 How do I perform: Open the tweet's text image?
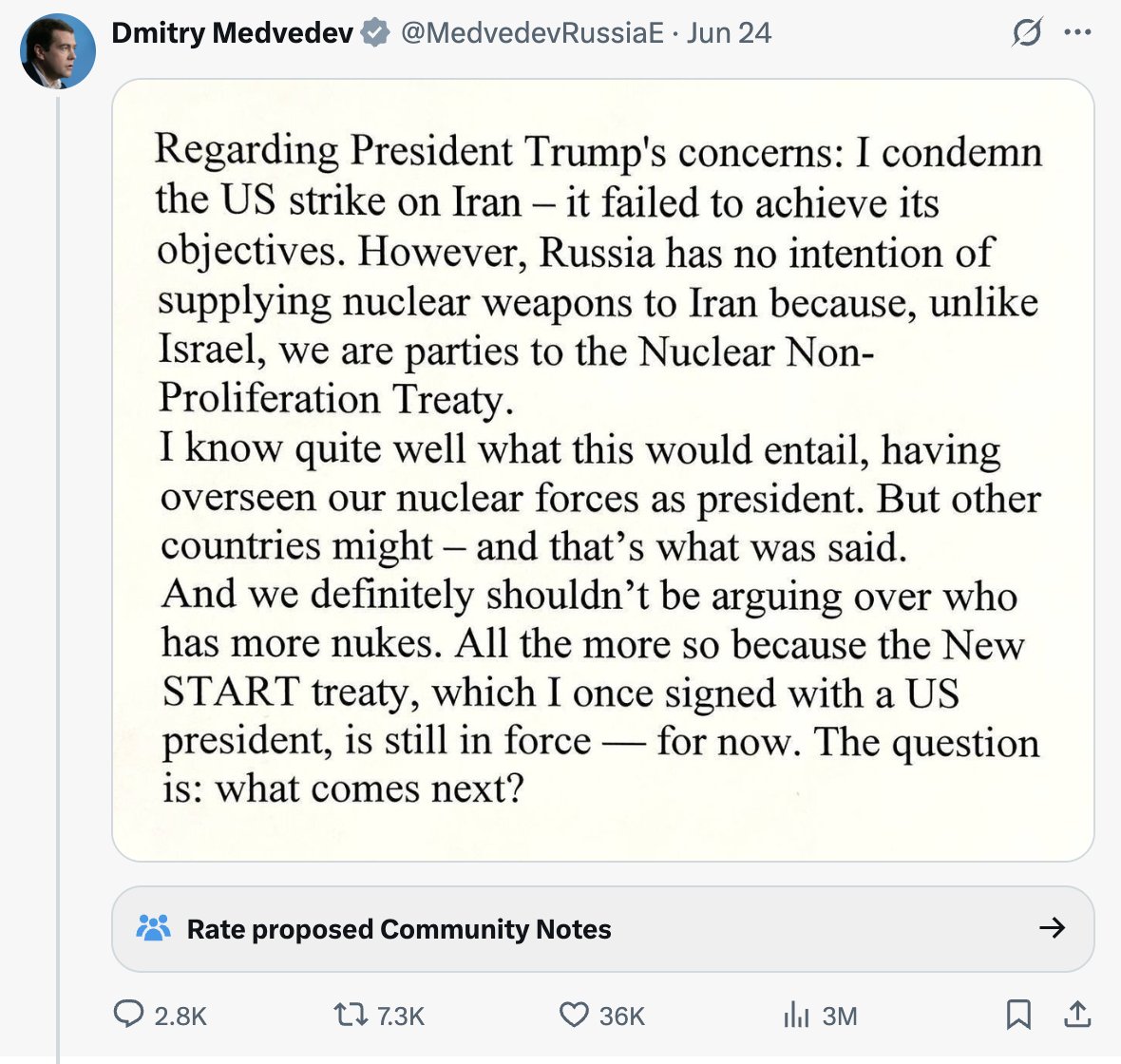pos(602,470)
